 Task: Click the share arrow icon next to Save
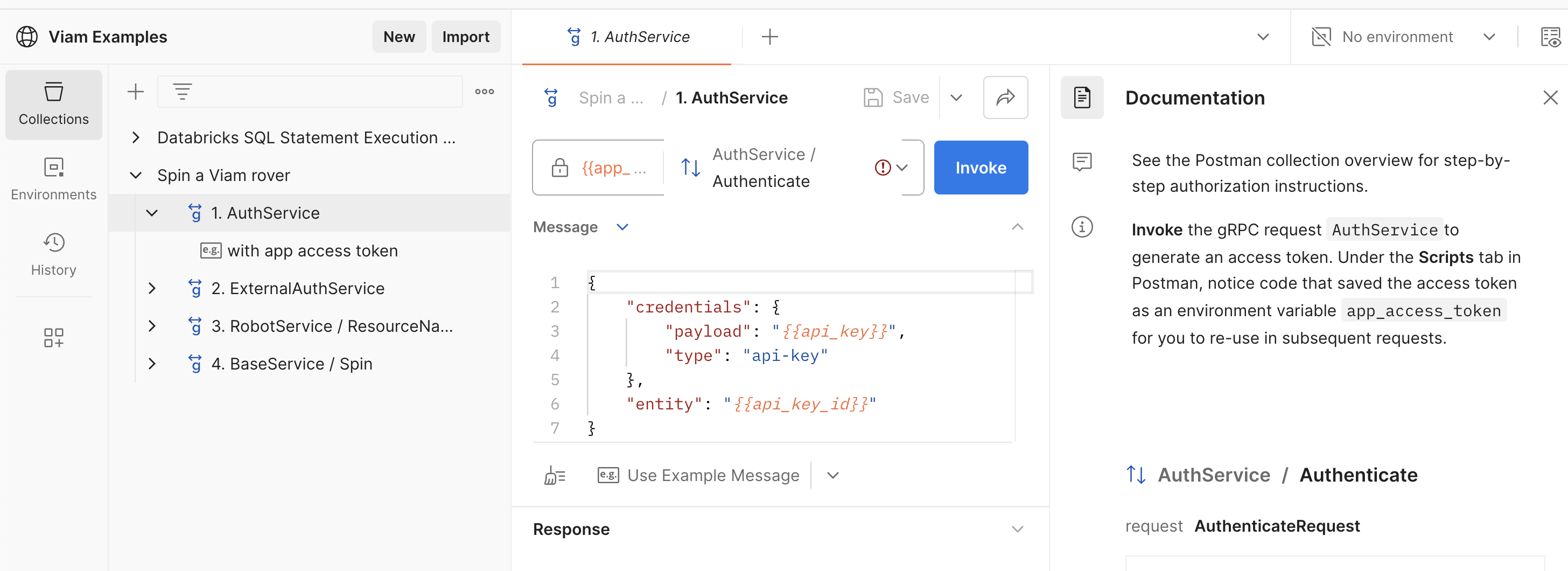tap(1005, 98)
